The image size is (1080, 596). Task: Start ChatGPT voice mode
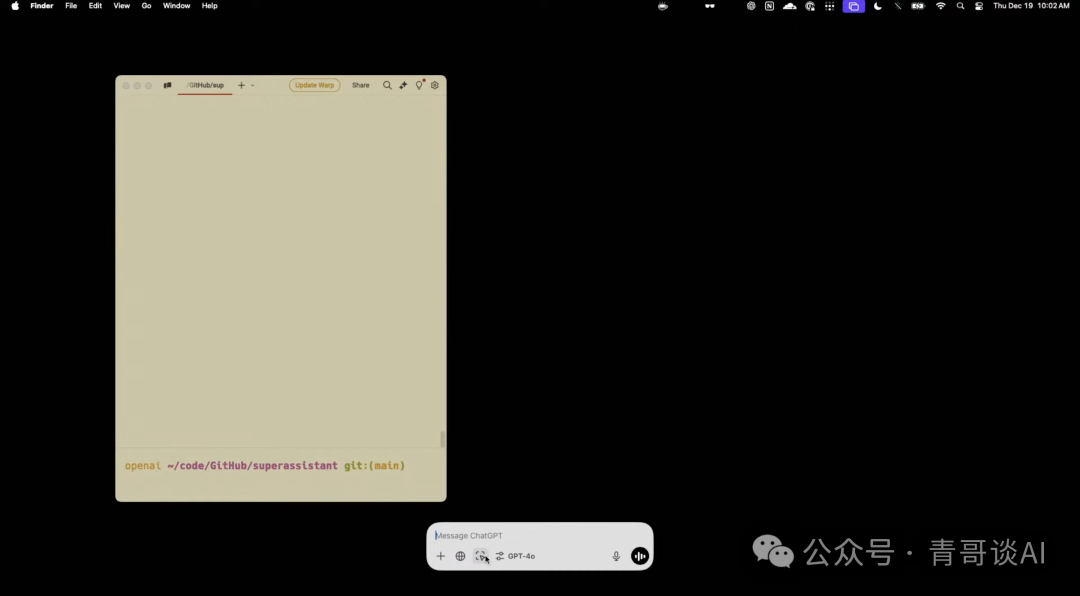tap(640, 556)
